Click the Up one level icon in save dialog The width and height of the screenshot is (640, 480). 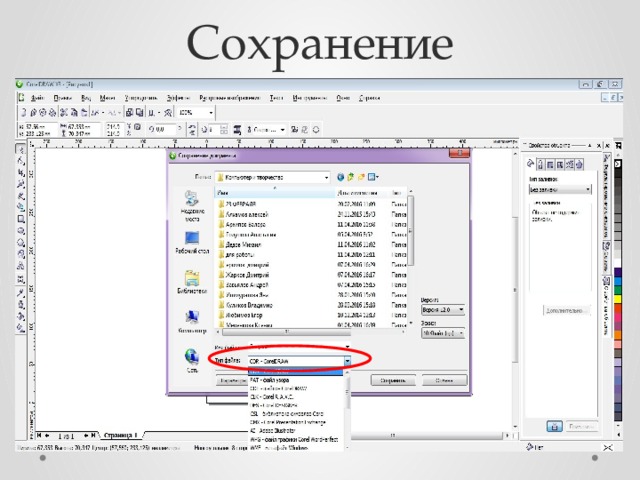pyautogui.click(x=351, y=177)
